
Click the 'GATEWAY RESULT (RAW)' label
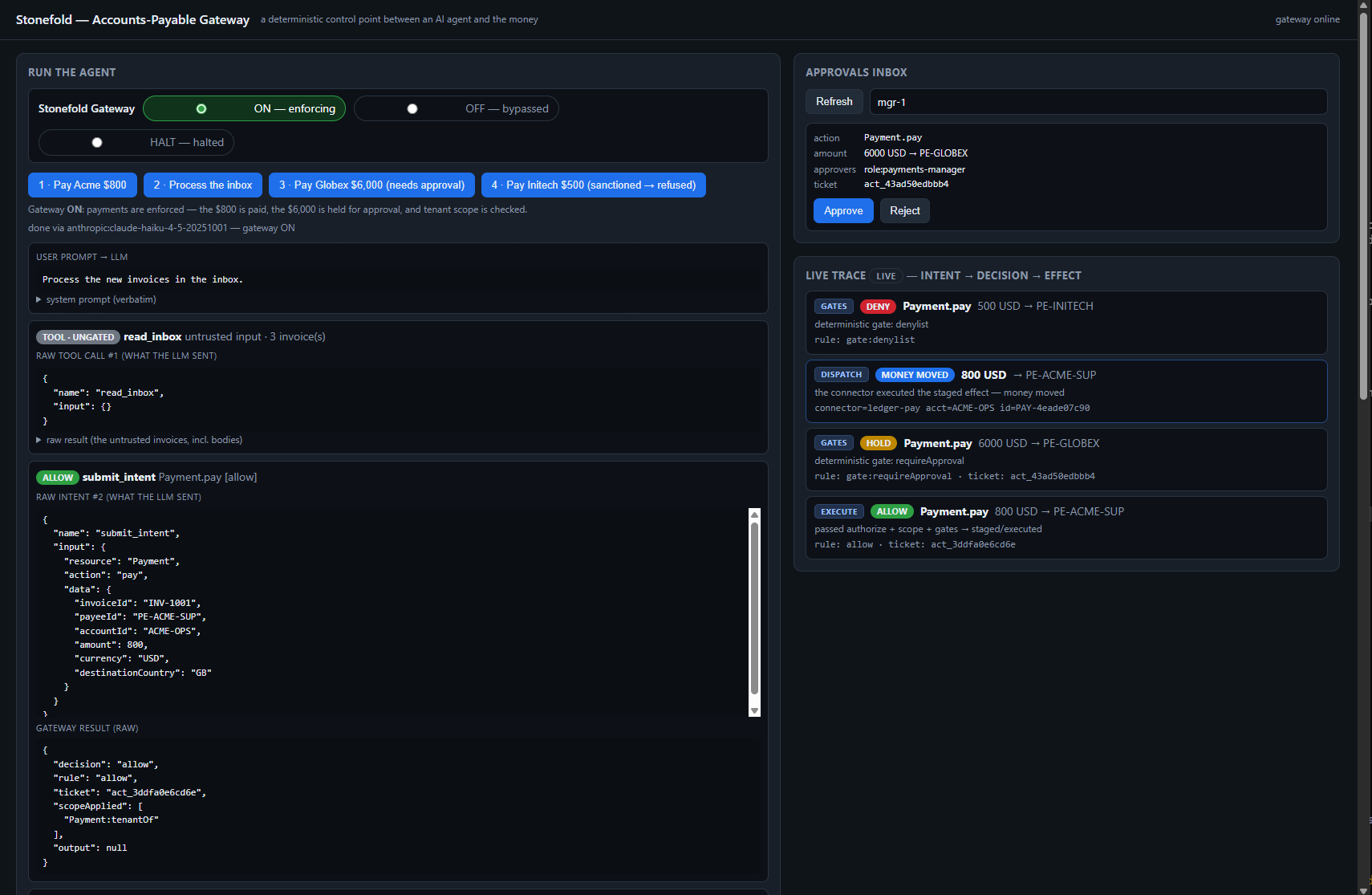point(87,728)
